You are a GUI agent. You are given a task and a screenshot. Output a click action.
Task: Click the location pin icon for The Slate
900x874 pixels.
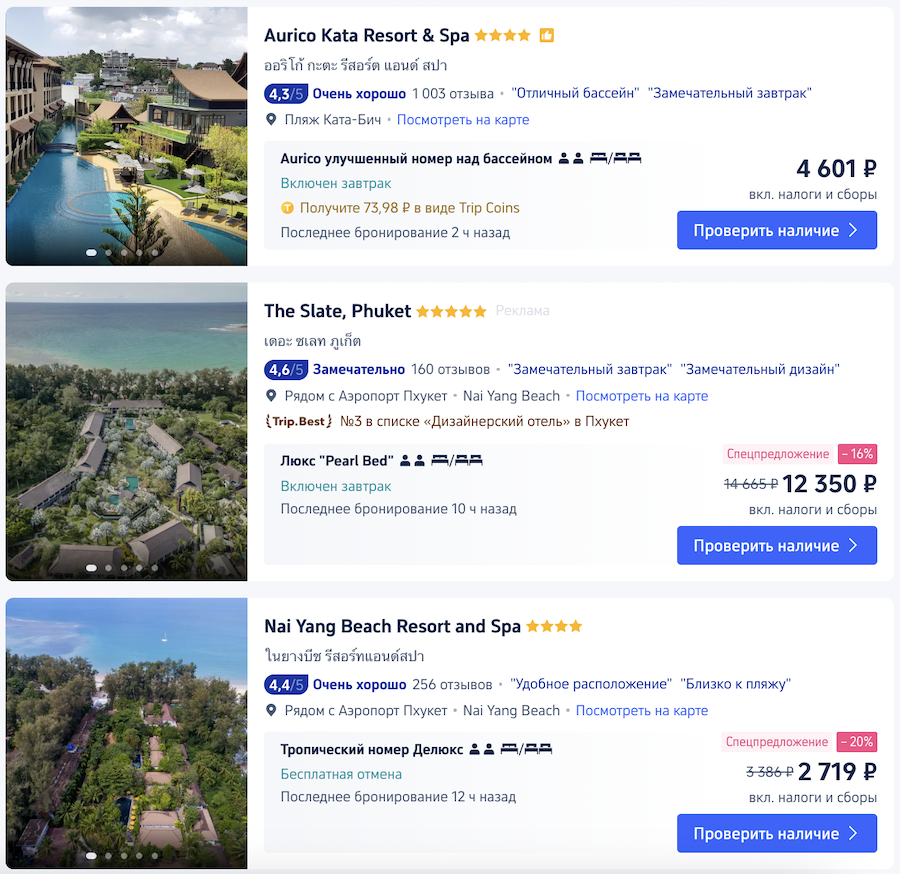(x=271, y=396)
